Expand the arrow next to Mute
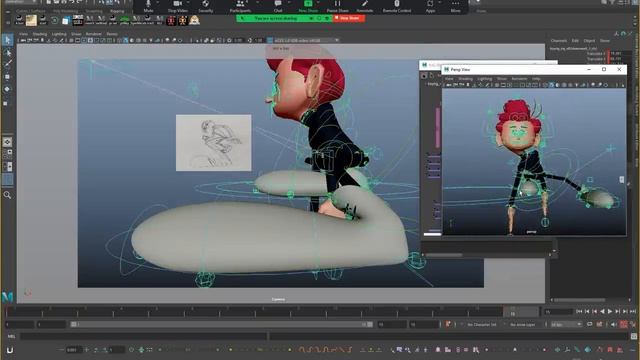The image size is (640, 360). coord(158,3)
